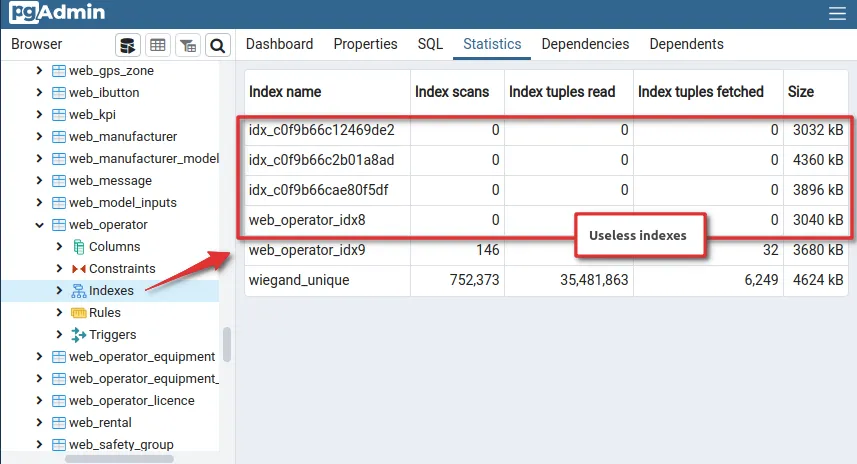This screenshot has width=857, height=464.
Task: Expand the web_rental tree node
Action: point(39,422)
